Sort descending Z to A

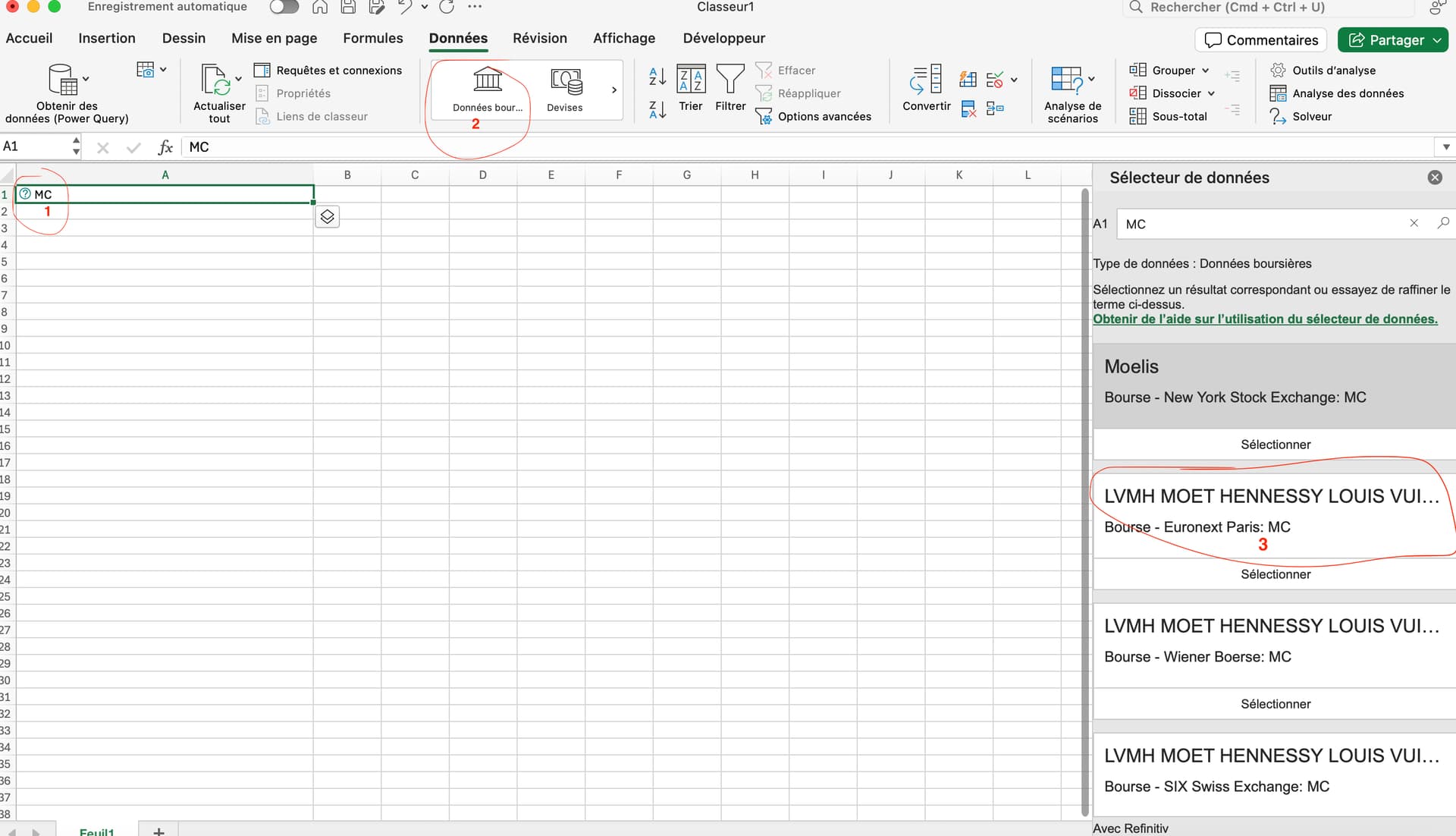657,110
